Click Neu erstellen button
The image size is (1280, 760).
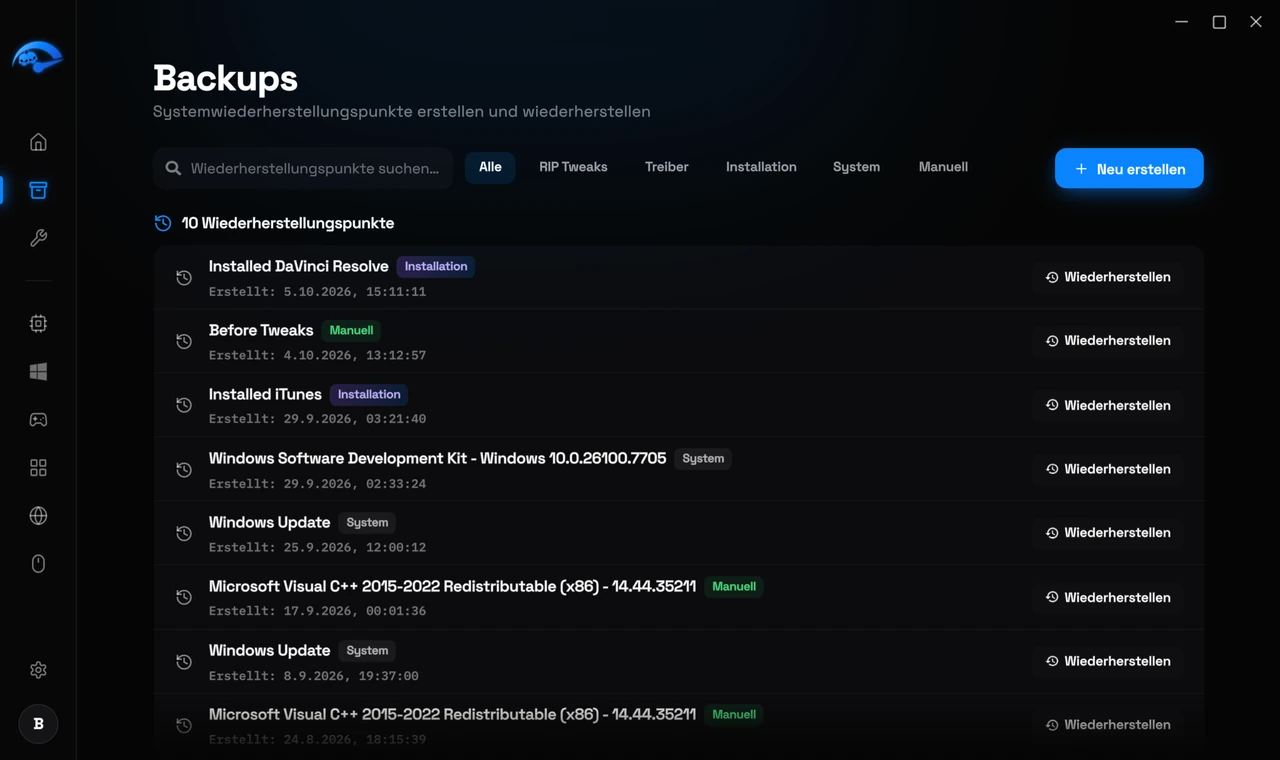click(1129, 169)
